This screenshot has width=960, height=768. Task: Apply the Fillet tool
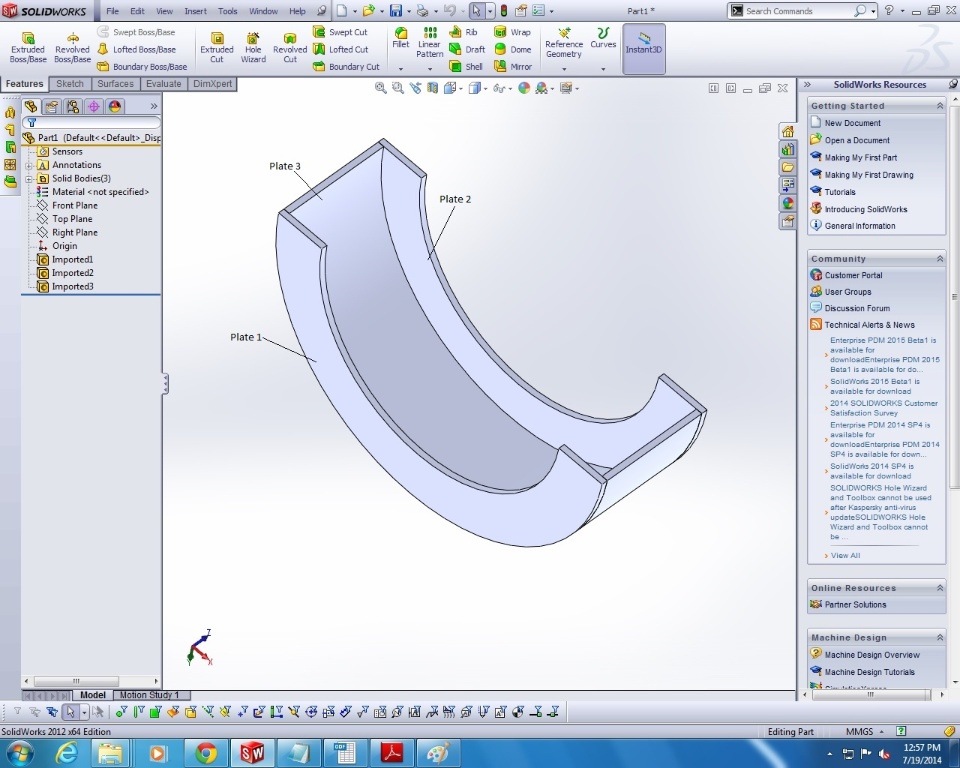pos(400,37)
